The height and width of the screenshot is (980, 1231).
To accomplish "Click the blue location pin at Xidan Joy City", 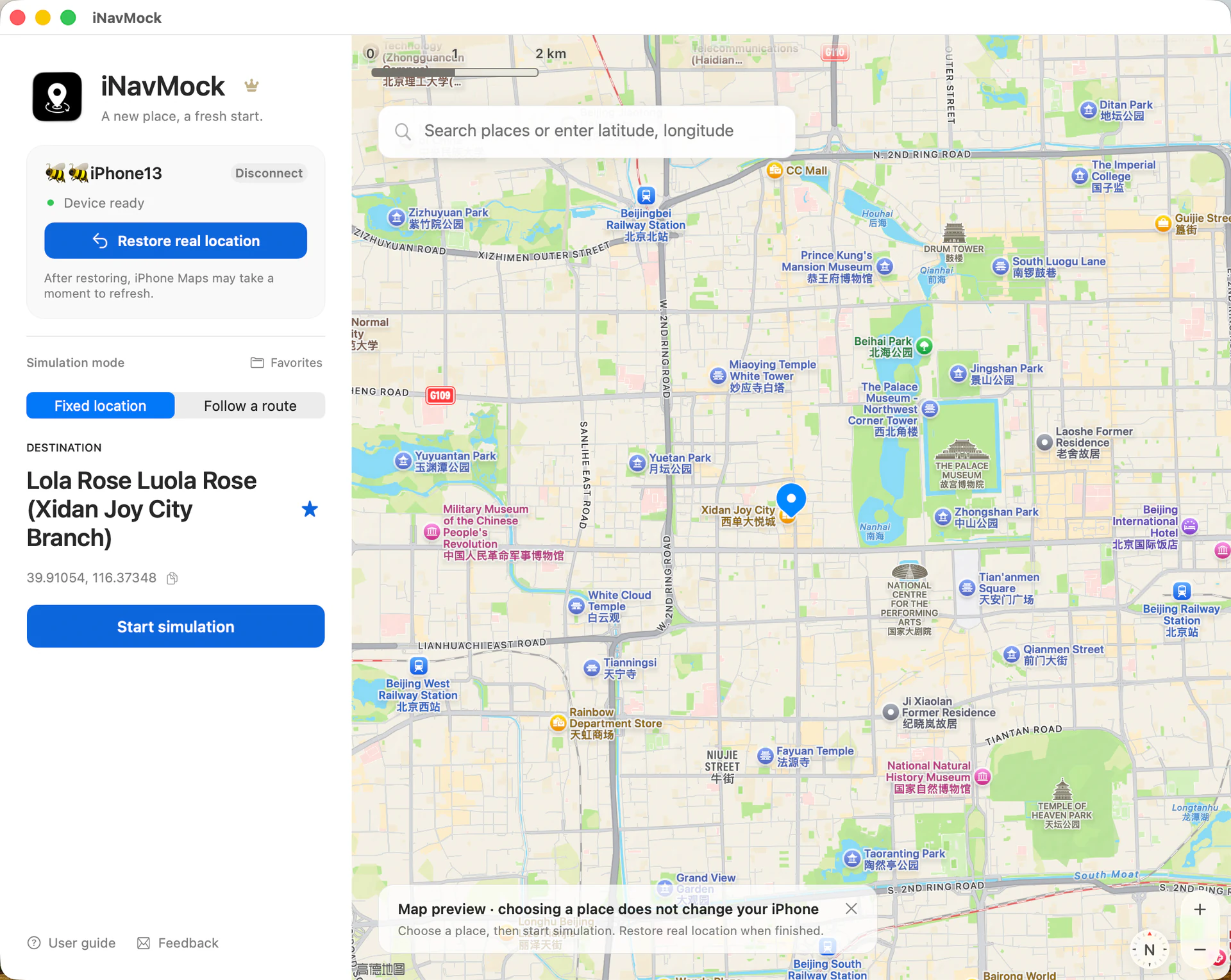I will 791,500.
